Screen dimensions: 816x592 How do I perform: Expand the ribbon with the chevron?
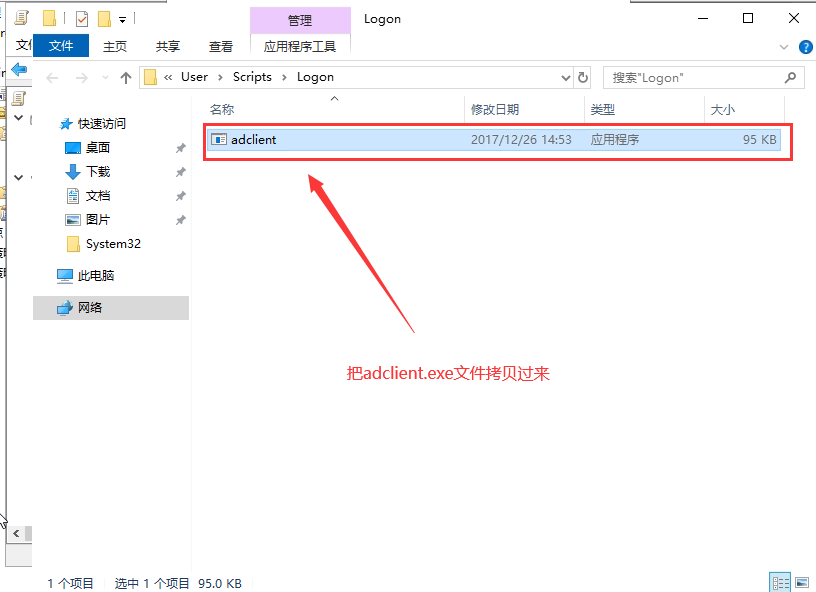click(784, 46)
